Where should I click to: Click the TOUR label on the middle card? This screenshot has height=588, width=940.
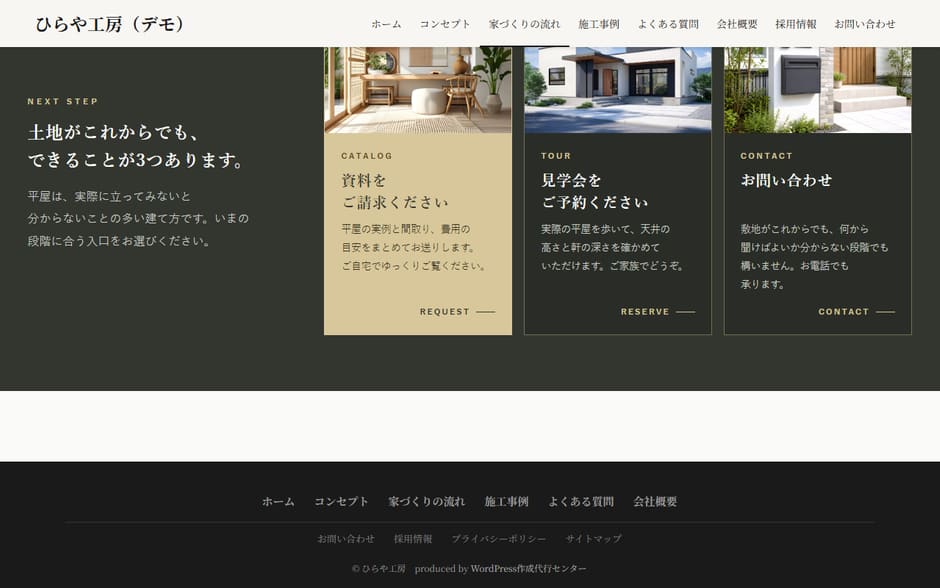[556, 156]
